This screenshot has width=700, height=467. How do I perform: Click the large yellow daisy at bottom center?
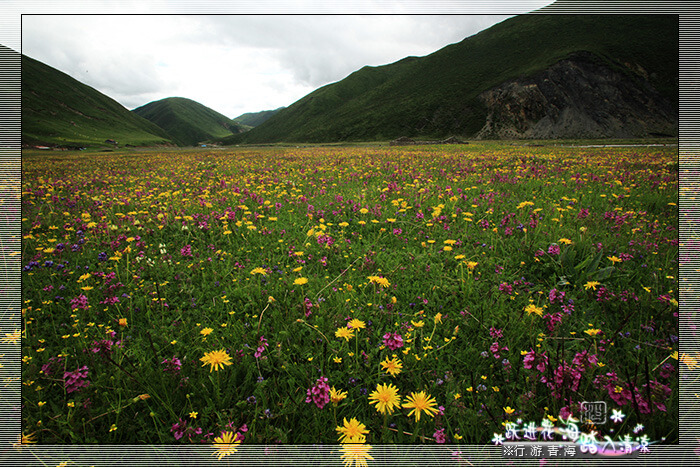pyautogui.click(x=385, y=398)
